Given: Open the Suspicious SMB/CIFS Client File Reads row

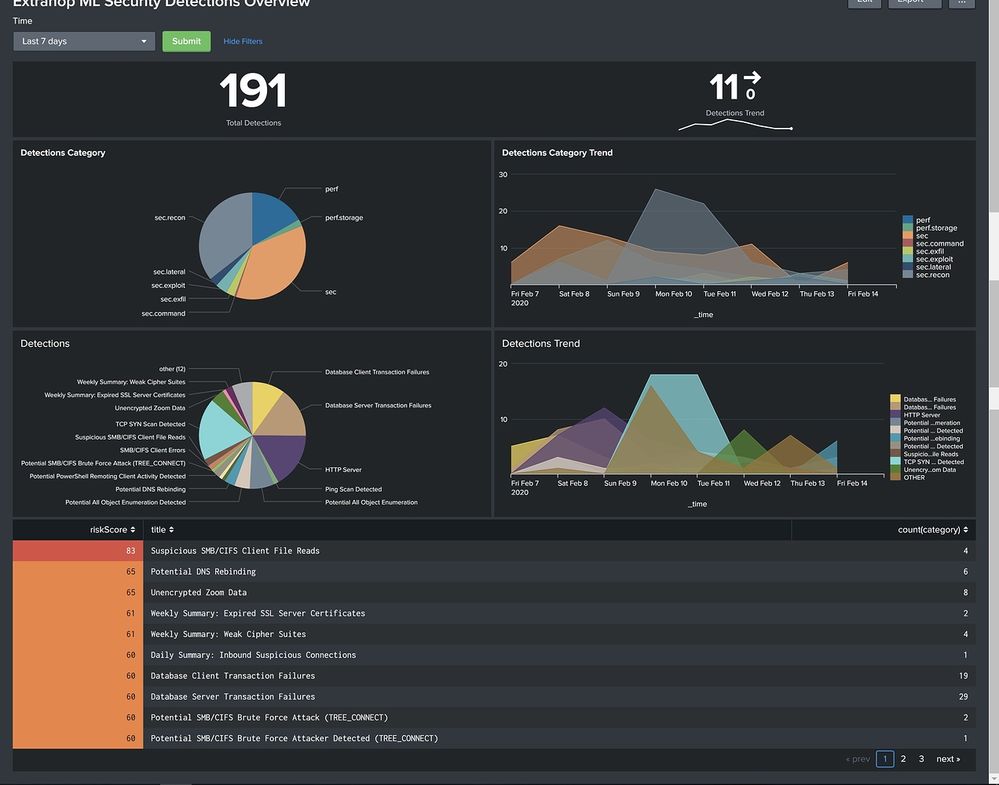Looking at the screenshot, I should (x=235, y=551).
